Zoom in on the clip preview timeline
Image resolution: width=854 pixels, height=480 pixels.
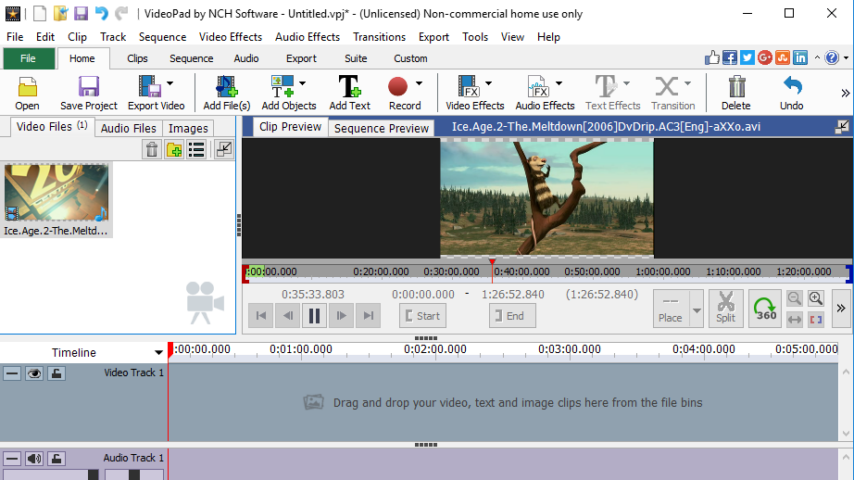816,298
